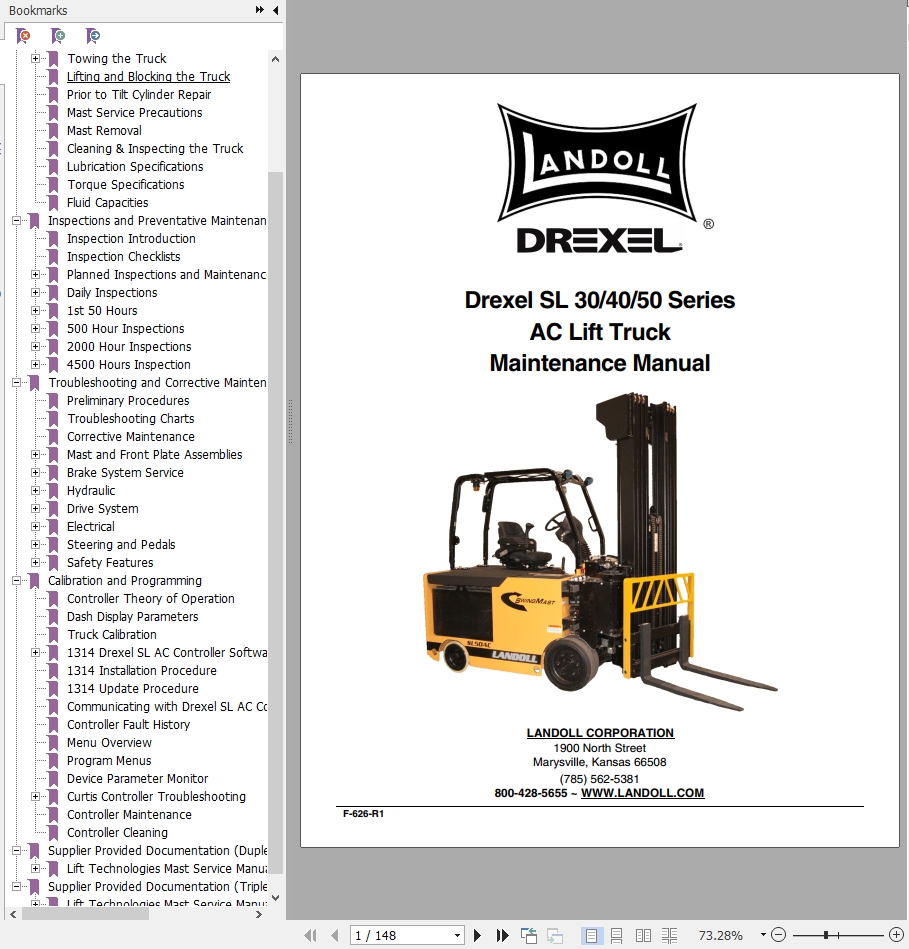Expand the 2000 Hour Inspections bookmark
The height and width of the screenshot is (949, 909).
pos(35,347)
